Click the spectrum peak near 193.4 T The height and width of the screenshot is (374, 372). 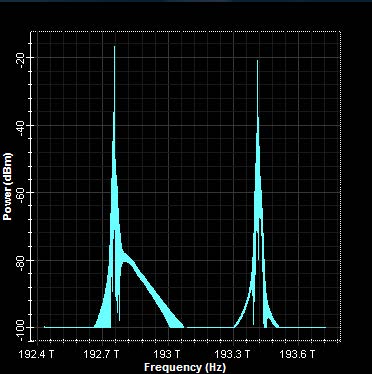coord(257,61)
